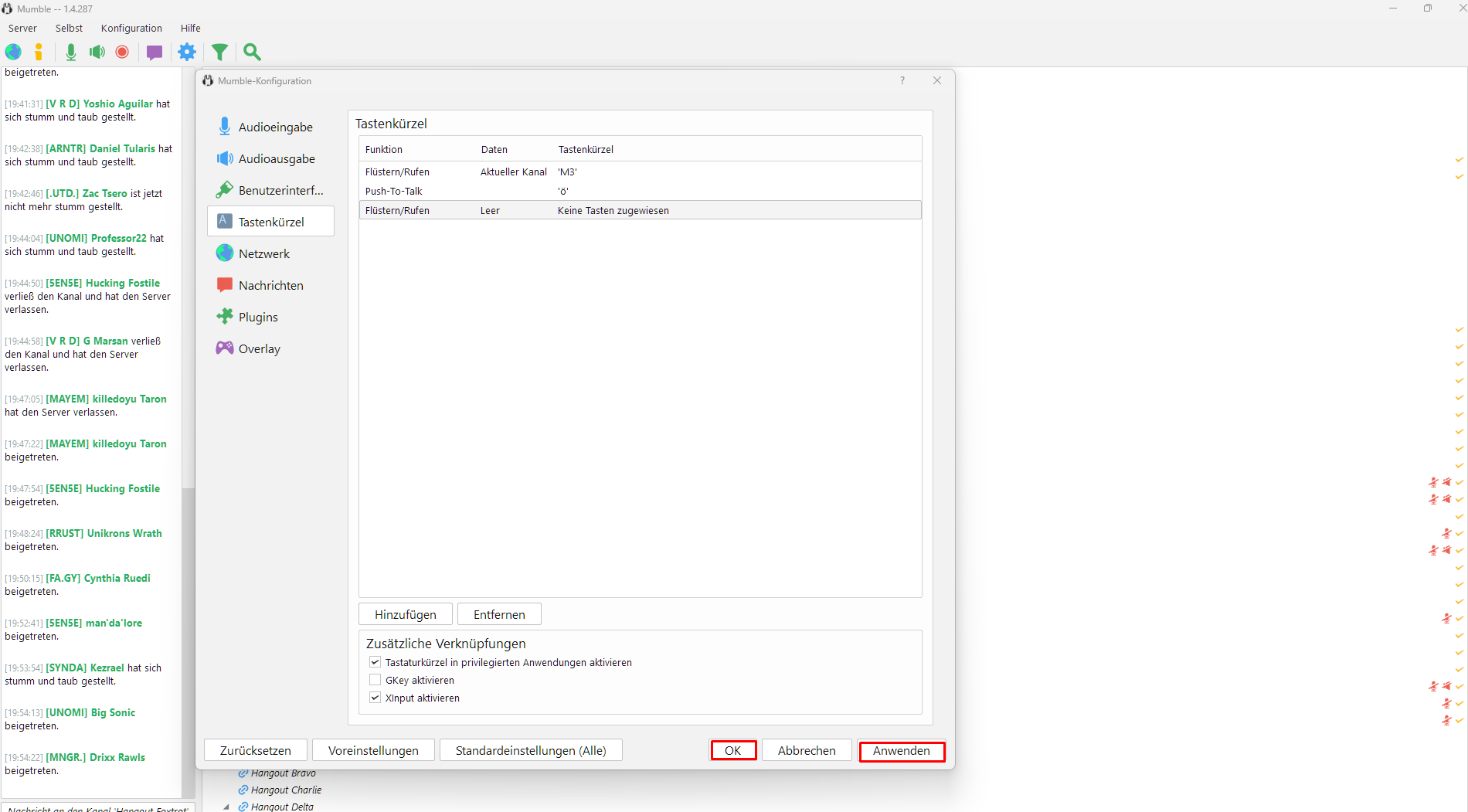Select Audioausgabe speaker icon in sidebar
This screenshot has height=812, width=1468.
[x=225, y=158]
